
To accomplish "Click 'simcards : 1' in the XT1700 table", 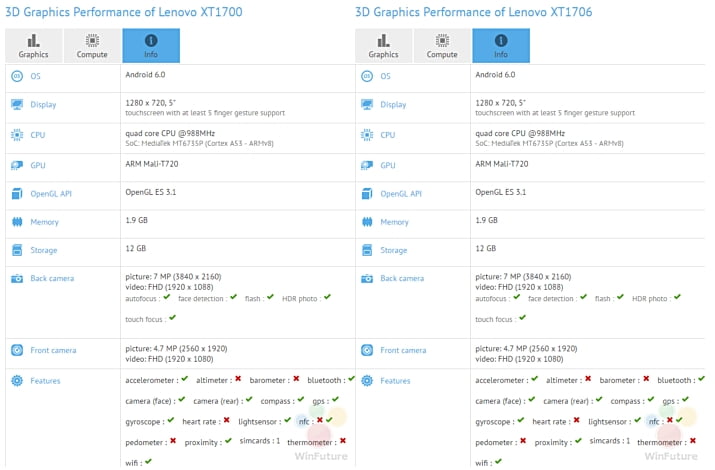I will [259, 441].
